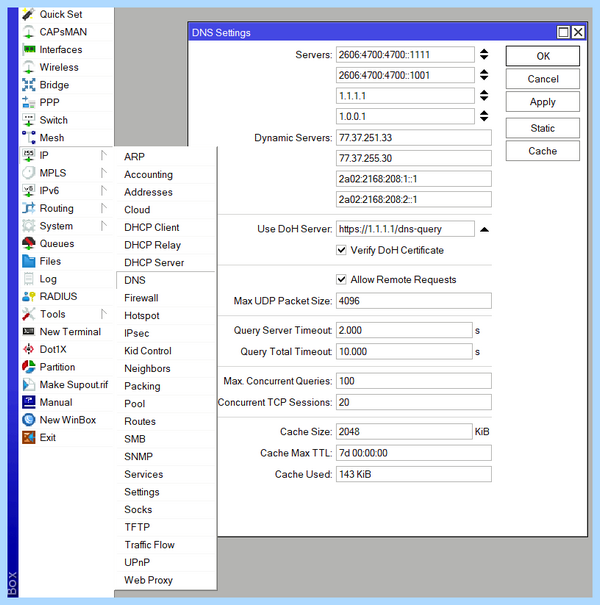The height and width of the screenshot is (605, 600).
Task: Collapse the Use DoH Server field arrow
Action: (484, 229)
